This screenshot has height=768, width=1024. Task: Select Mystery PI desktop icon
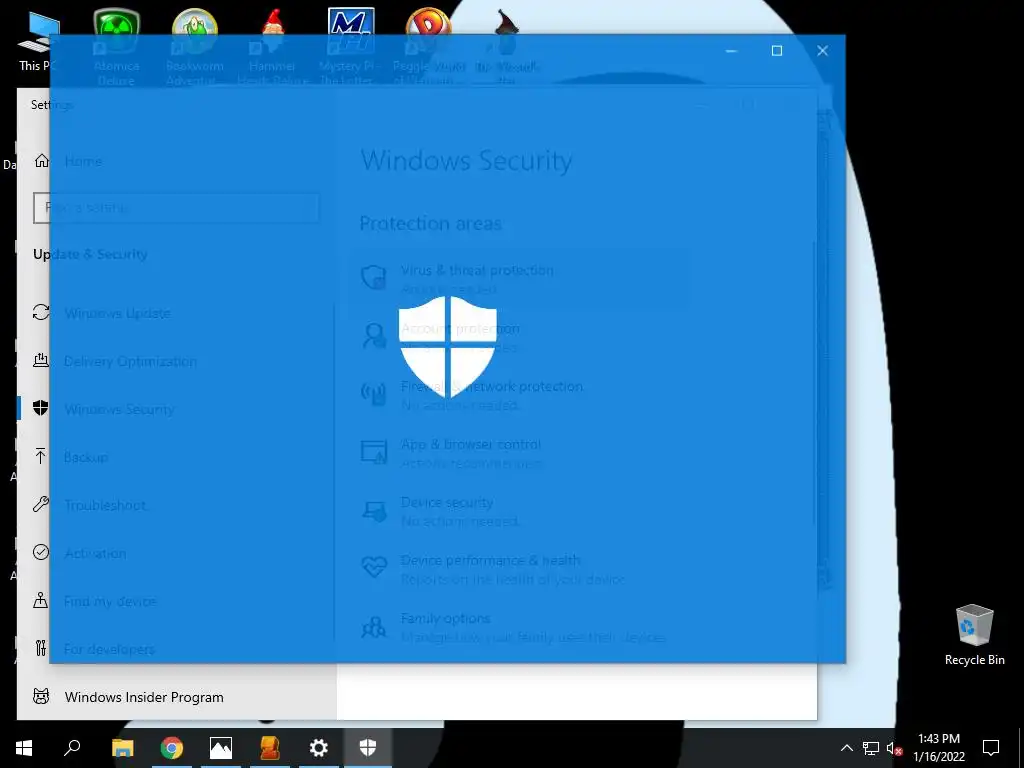(350, 46)
